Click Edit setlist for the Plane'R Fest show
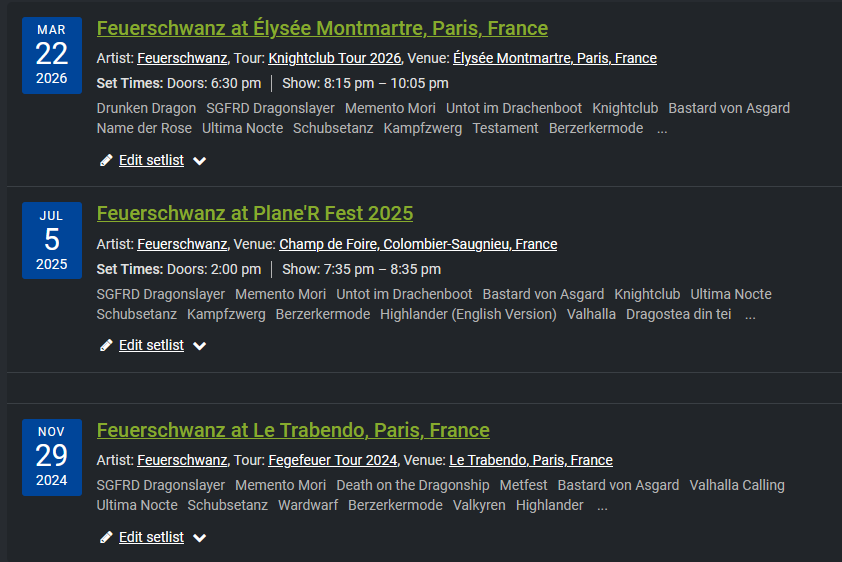The width and height of the screenshot is (842, 562). (x=151, y=345)
